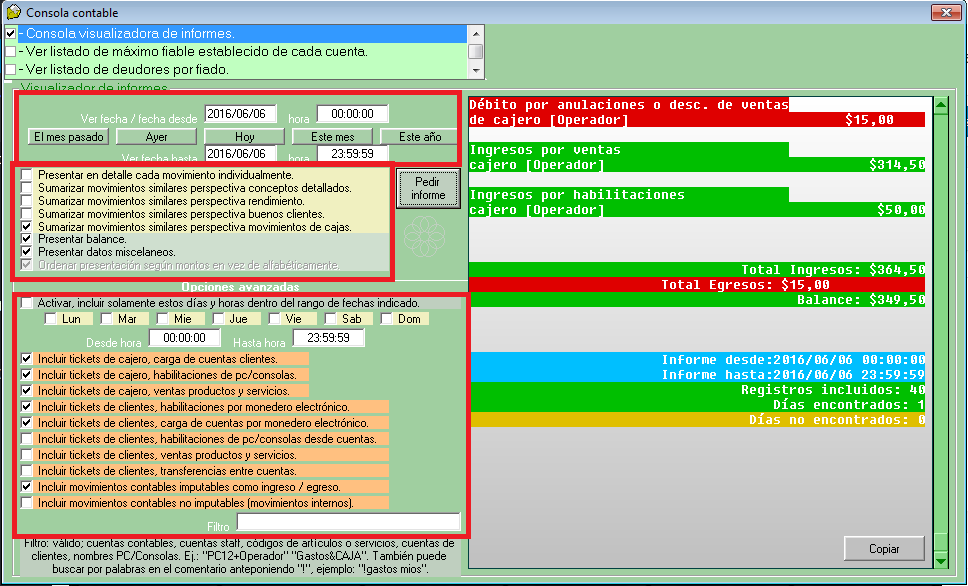Click the top list scroll-down arrow

[475, 70]
